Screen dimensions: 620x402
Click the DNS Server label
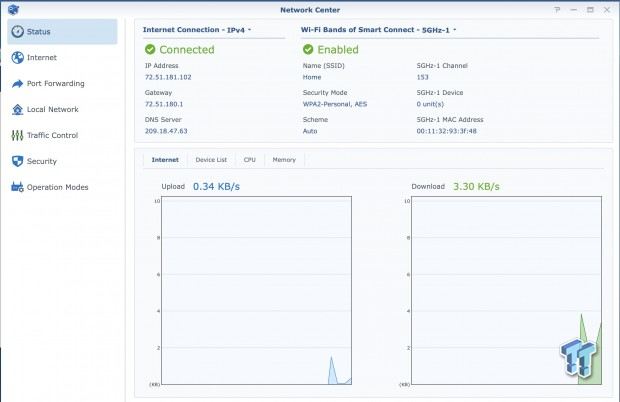tap(163, 119)
